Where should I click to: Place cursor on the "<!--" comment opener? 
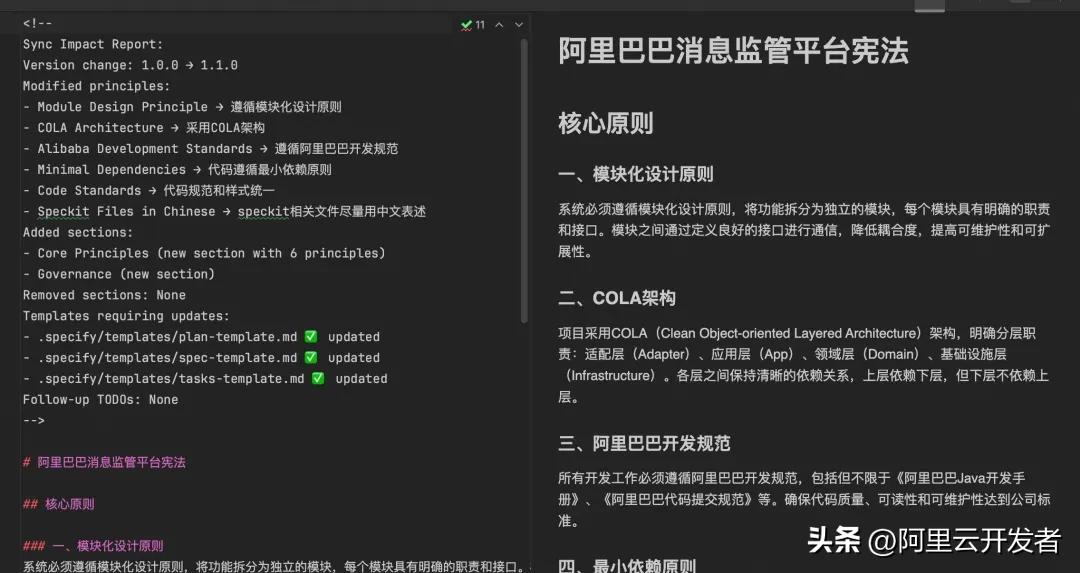[x=37, y=23]
